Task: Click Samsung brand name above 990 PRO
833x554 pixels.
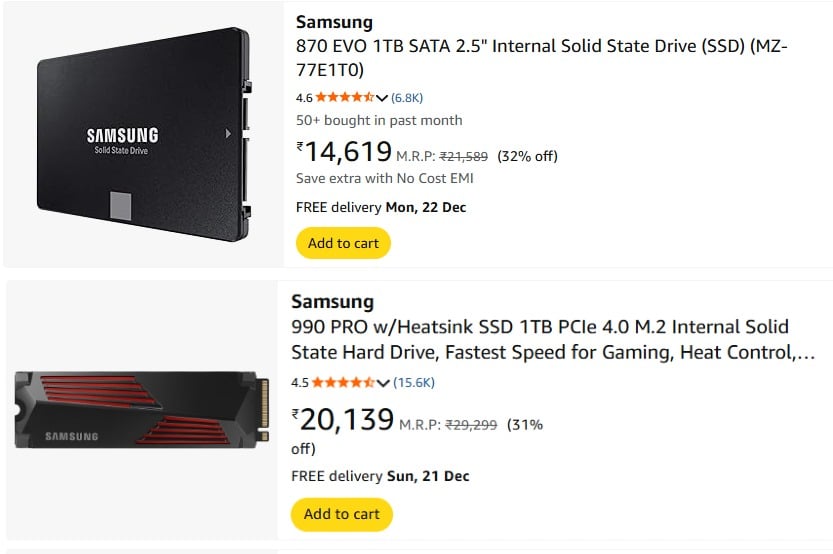Action: click(x=332, y=302)
